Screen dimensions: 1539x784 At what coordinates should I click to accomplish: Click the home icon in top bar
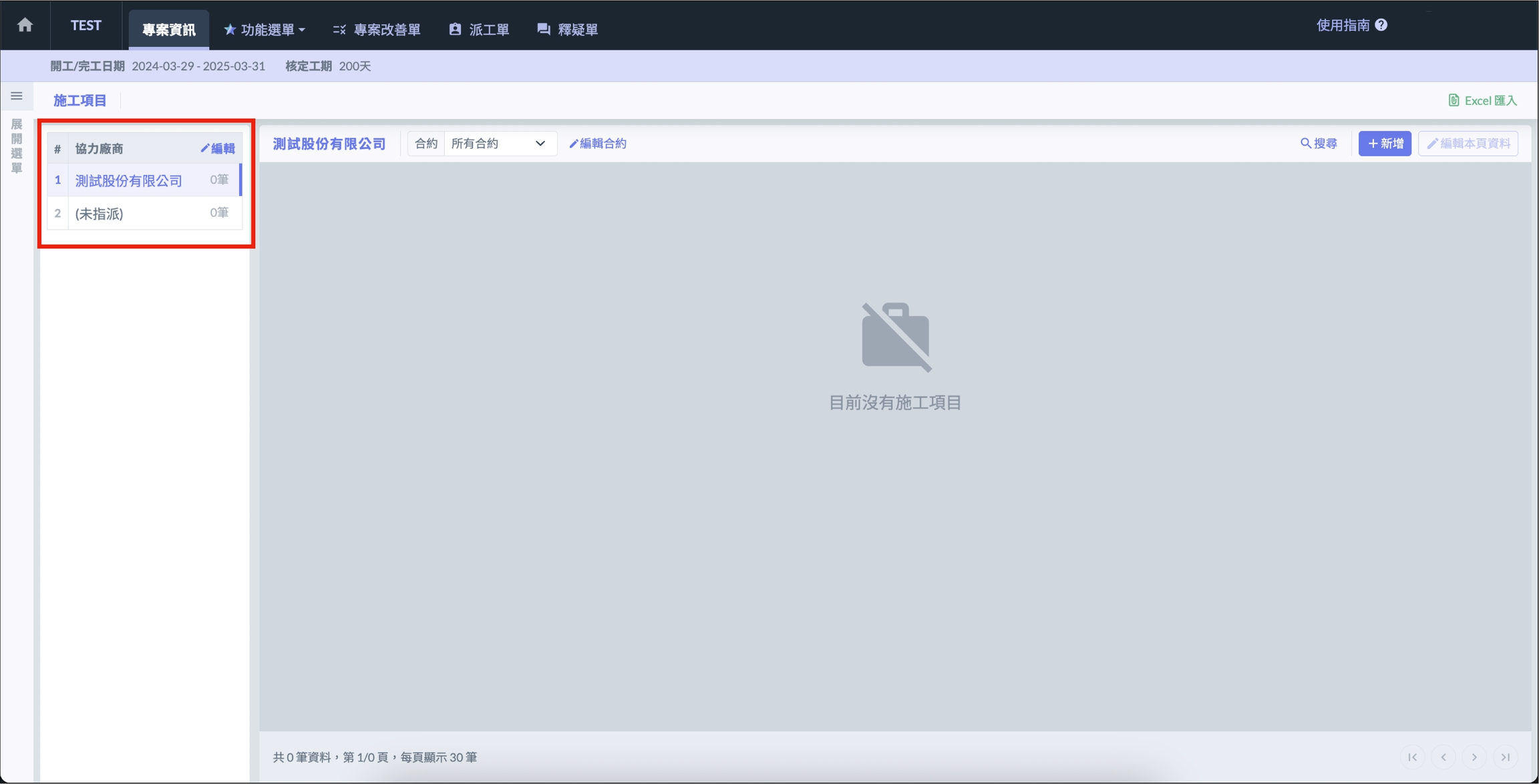coord(25,25)
